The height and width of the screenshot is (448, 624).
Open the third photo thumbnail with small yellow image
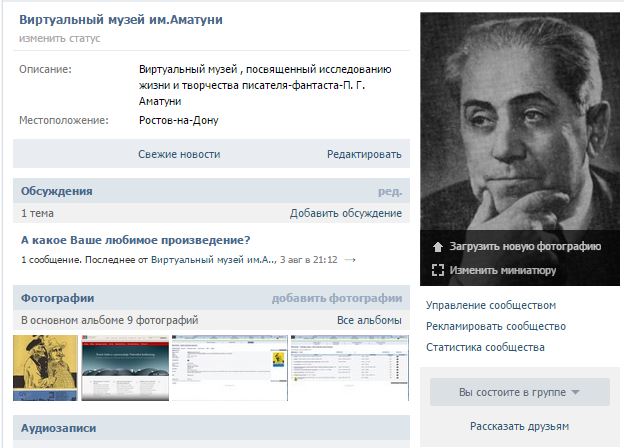[x=229, y=368]
